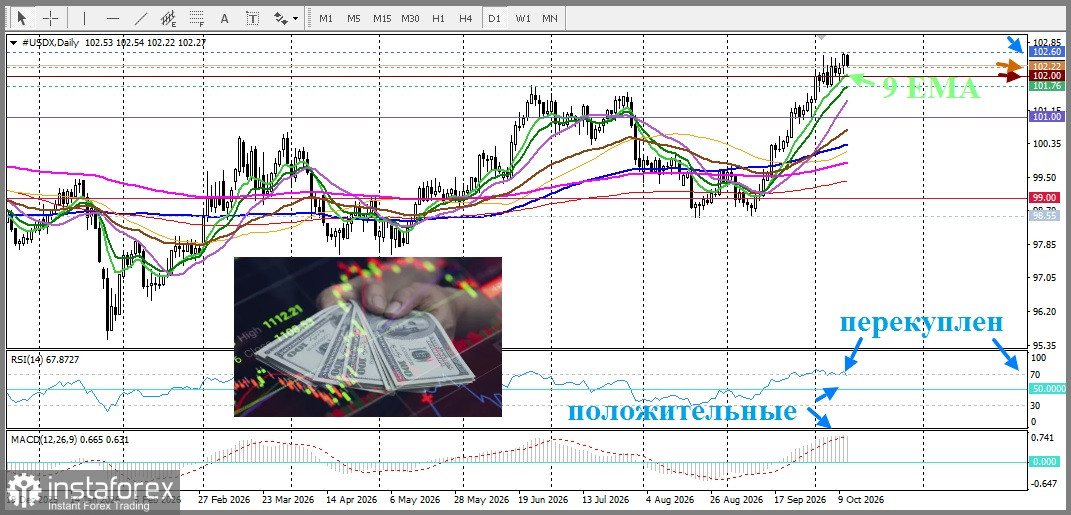Switch chart to M15 timeframe
The image size is (1071, 515).
(x=382, y=18)
